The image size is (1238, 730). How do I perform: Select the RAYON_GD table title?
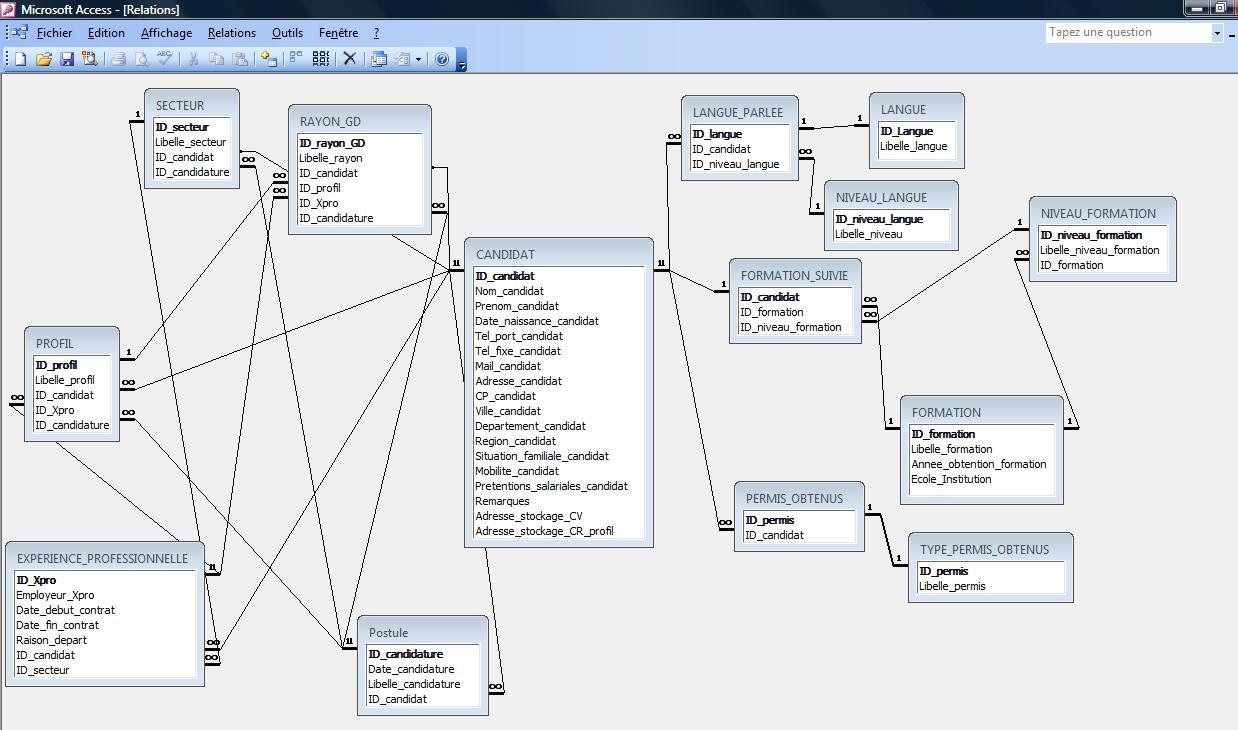click(330, 122)
